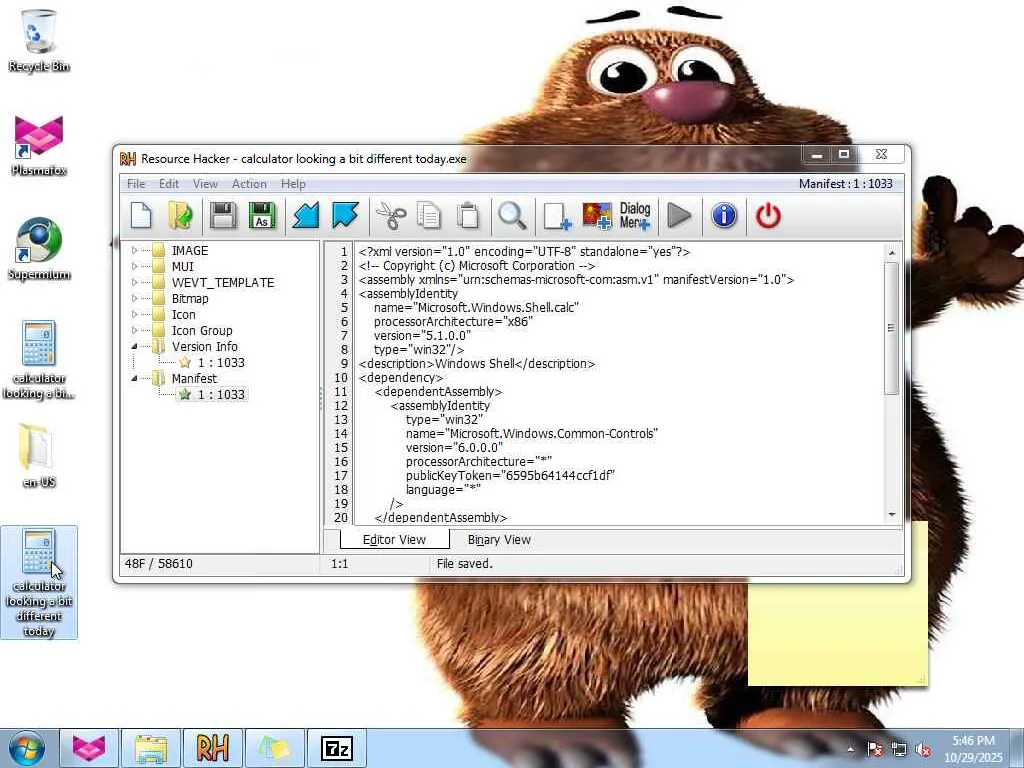
Task: Click the 'File saved.' status text
Action: pos(464,564)
